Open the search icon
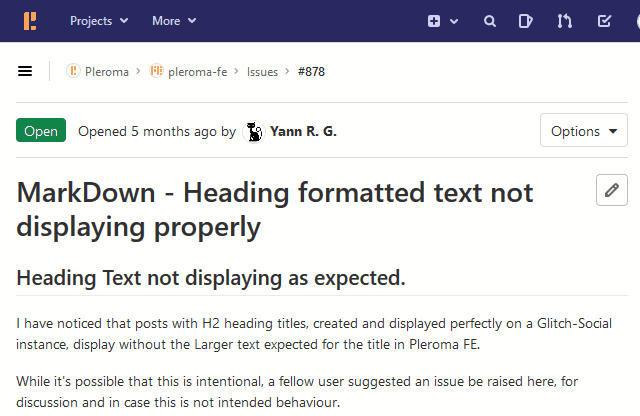 coord(490,21)
